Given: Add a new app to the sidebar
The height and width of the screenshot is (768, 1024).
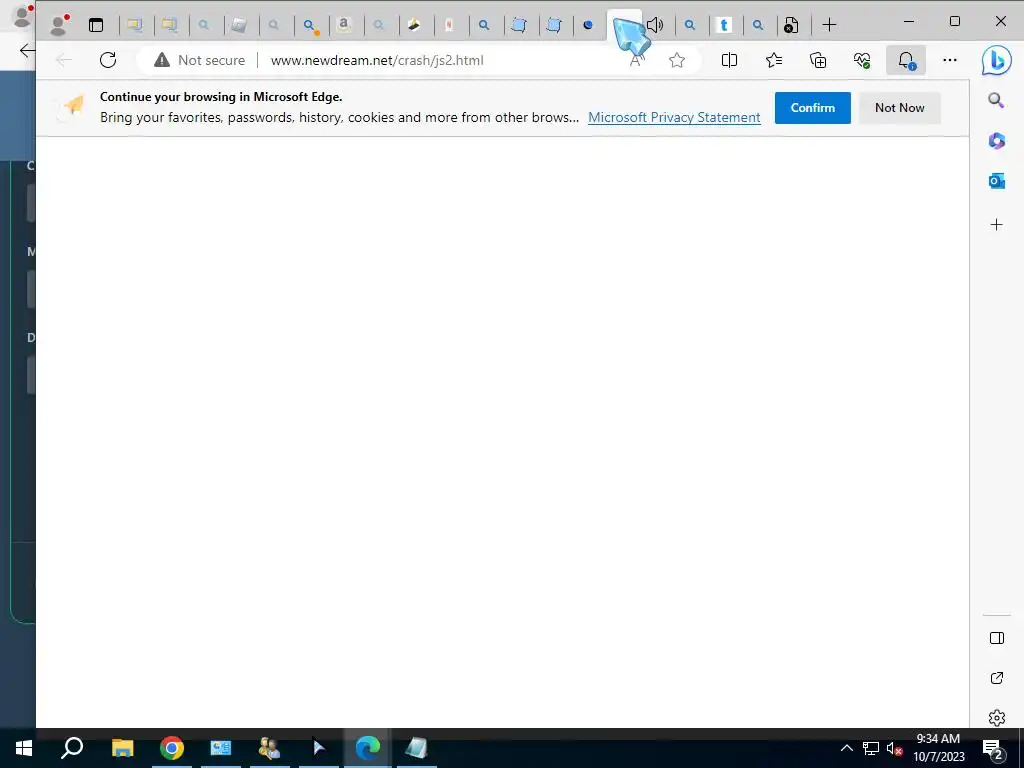Looking at the screenshot, I should coord(997,225).
